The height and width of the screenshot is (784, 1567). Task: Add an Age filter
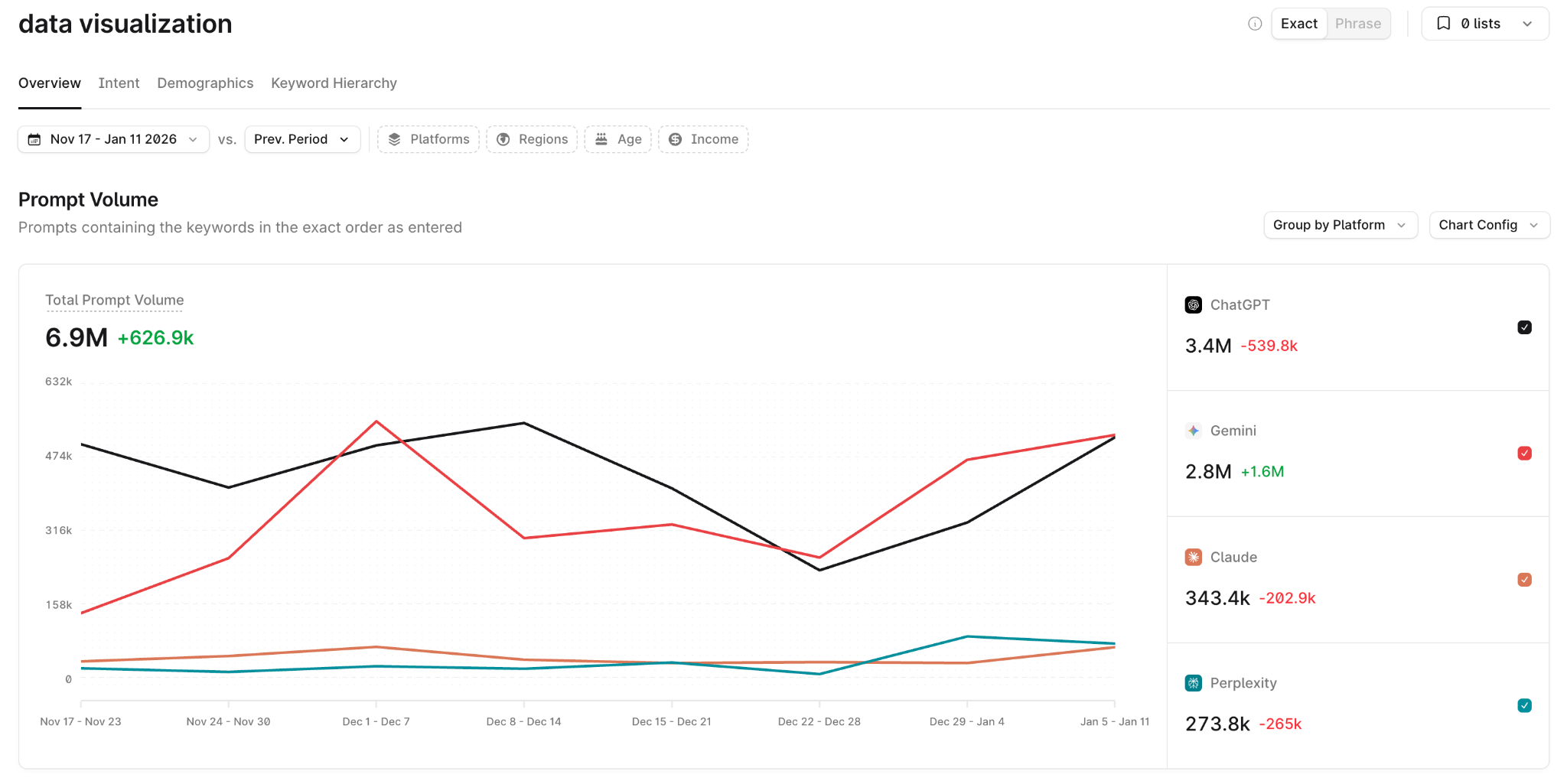(x=618, y=139)
